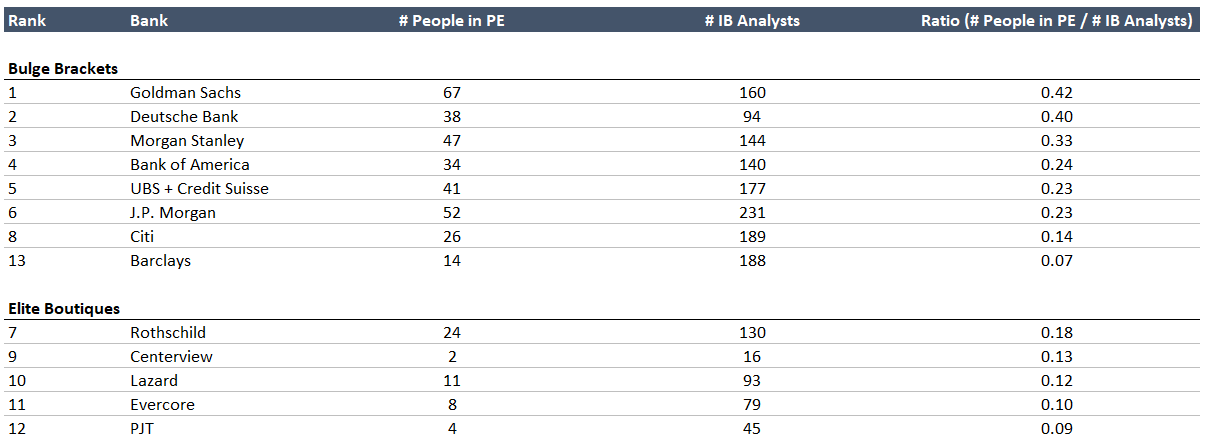
Task: Select the Centerview cell
Action: click(171, 357)
